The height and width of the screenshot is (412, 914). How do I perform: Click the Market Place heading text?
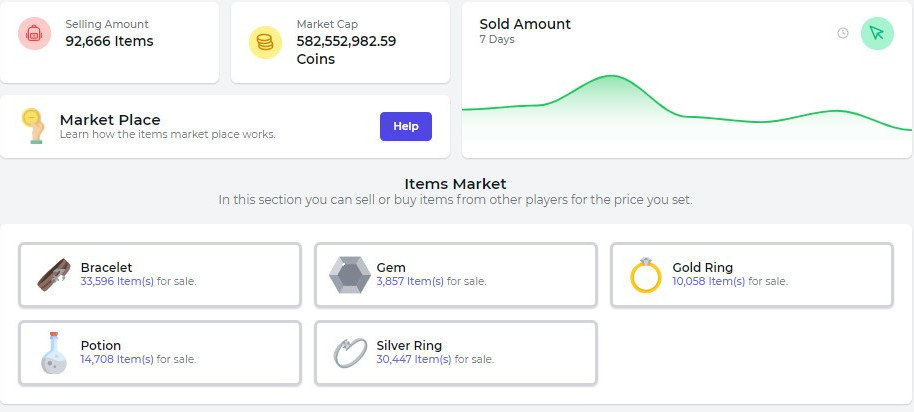tap(110, 120)
